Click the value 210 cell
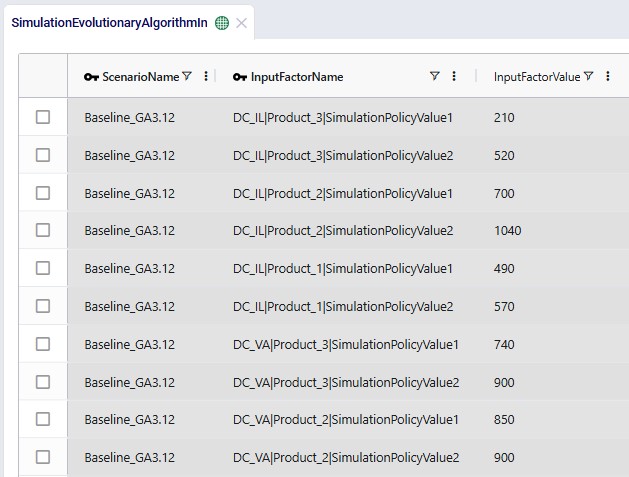Image resolution: width=629 pixels, height=477 pixels. [x=504, y=118]
